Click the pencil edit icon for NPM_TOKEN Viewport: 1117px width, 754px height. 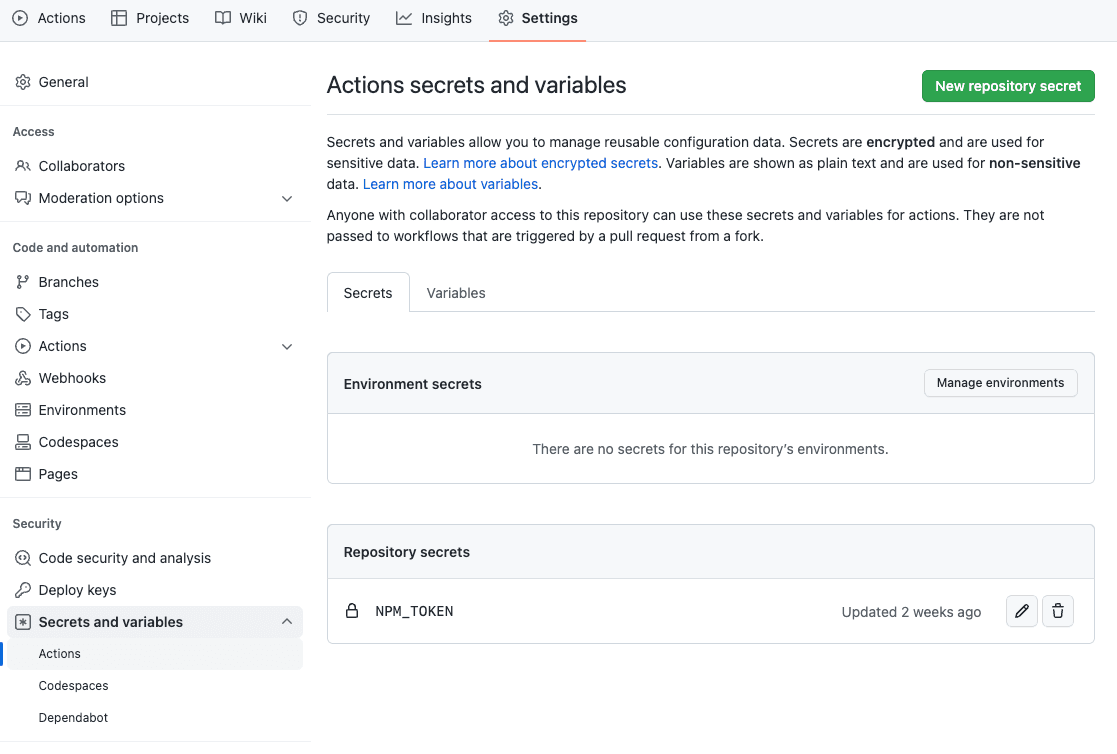click(1022, 611)
